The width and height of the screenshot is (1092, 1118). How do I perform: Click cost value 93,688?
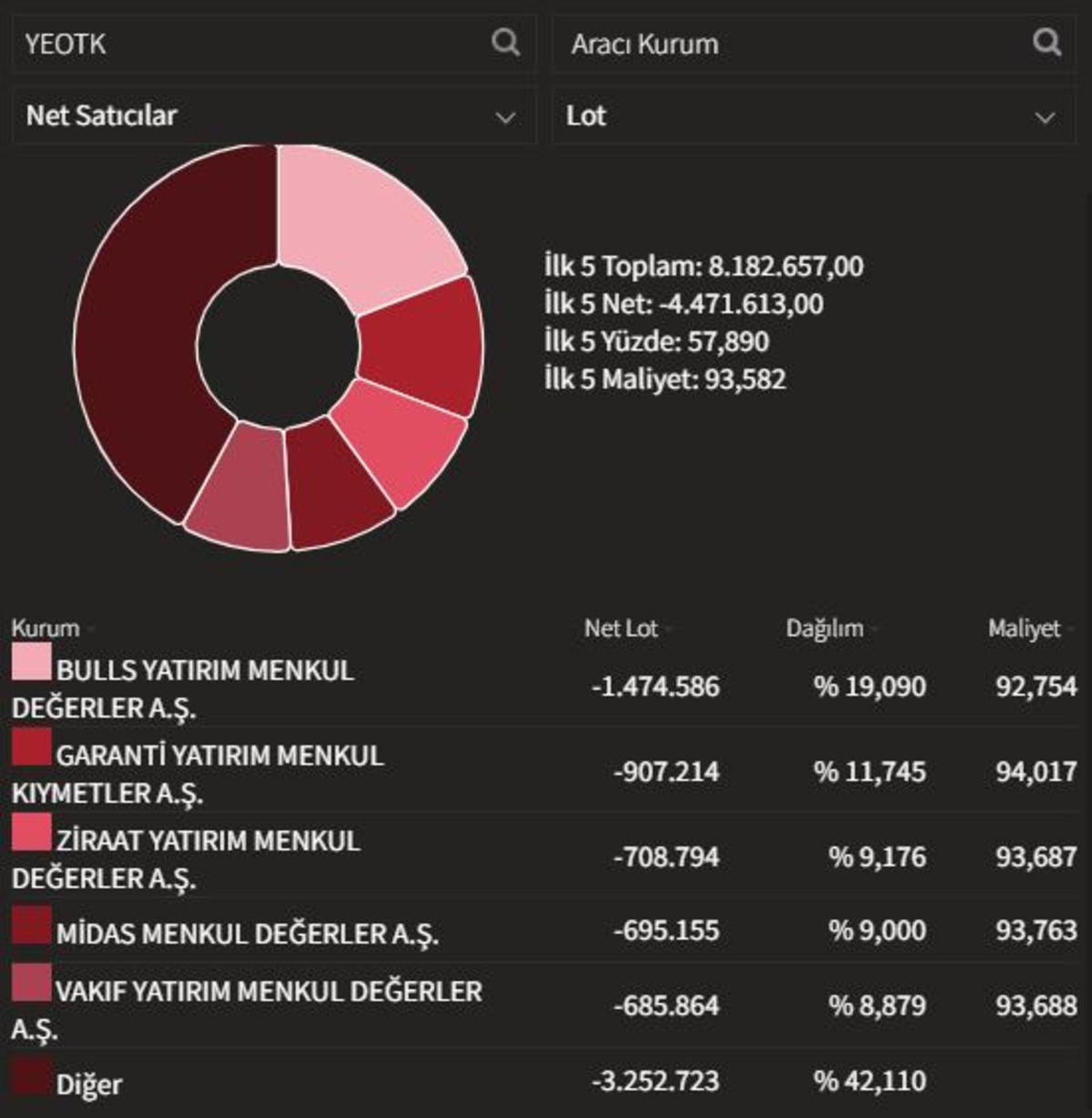click(1036, 1005)
